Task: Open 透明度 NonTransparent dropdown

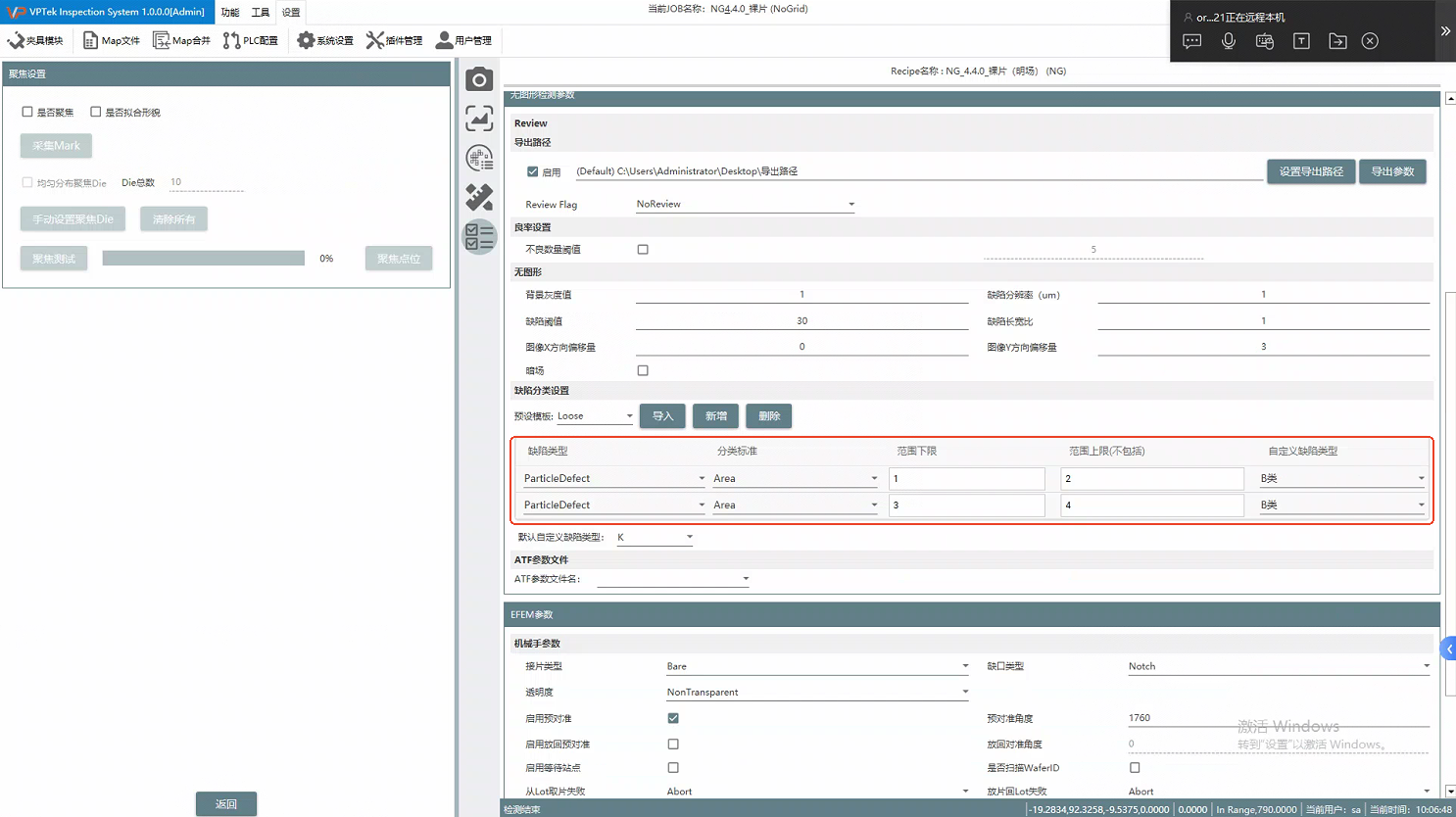Action: [x=818, y=692]
